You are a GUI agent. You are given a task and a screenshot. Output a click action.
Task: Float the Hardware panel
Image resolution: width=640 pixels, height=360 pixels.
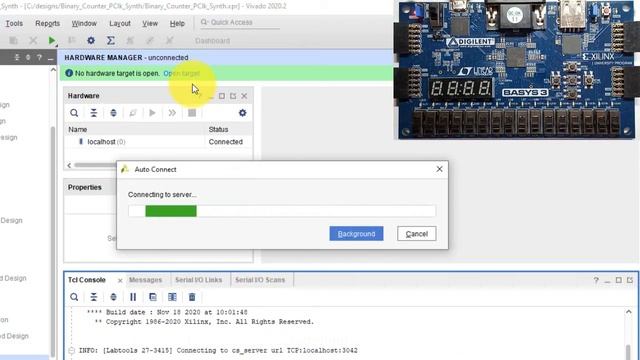[x=233, y=96]
